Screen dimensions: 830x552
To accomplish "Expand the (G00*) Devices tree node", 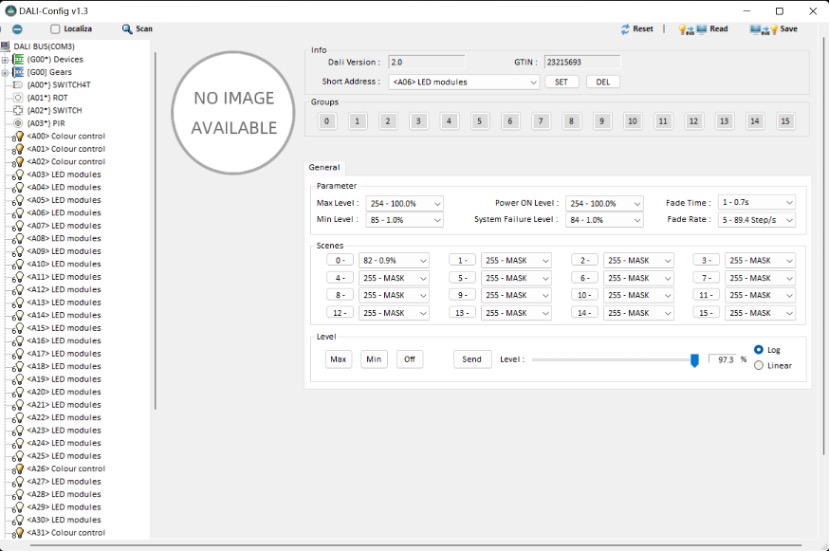I will 5,60.
